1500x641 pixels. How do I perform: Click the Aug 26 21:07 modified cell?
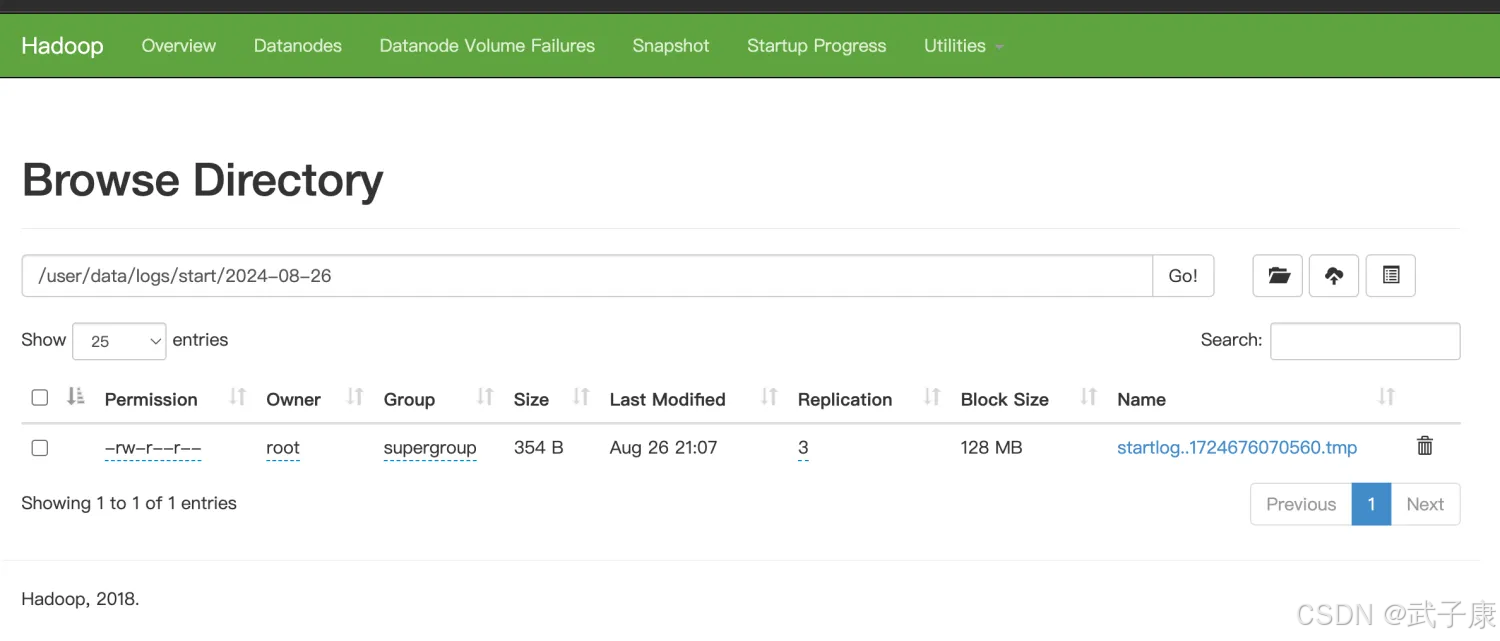pos(663,448)
